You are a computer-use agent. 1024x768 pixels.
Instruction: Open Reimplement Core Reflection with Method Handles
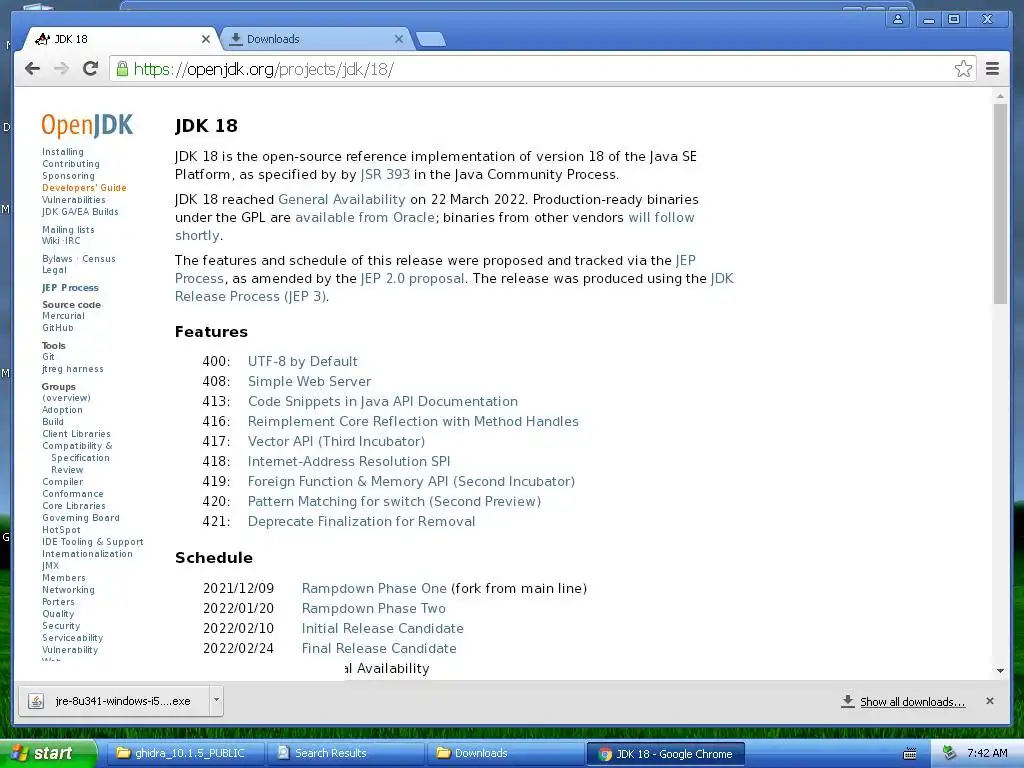pos(413,421)
